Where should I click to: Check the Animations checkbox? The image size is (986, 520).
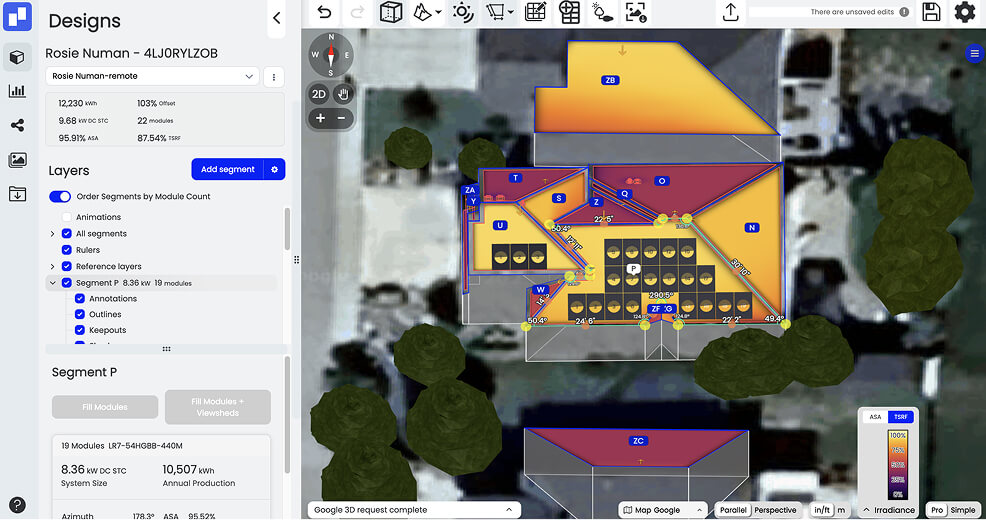tap(67, 217)
